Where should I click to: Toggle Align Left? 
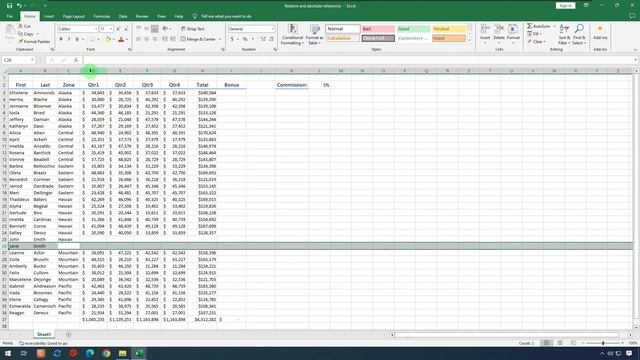138,39
